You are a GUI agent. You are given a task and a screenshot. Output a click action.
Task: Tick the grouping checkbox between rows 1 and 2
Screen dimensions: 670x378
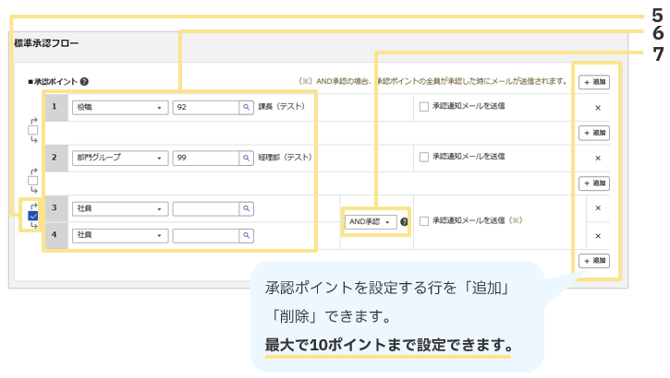pyautogui.click(x=33, y=130)
